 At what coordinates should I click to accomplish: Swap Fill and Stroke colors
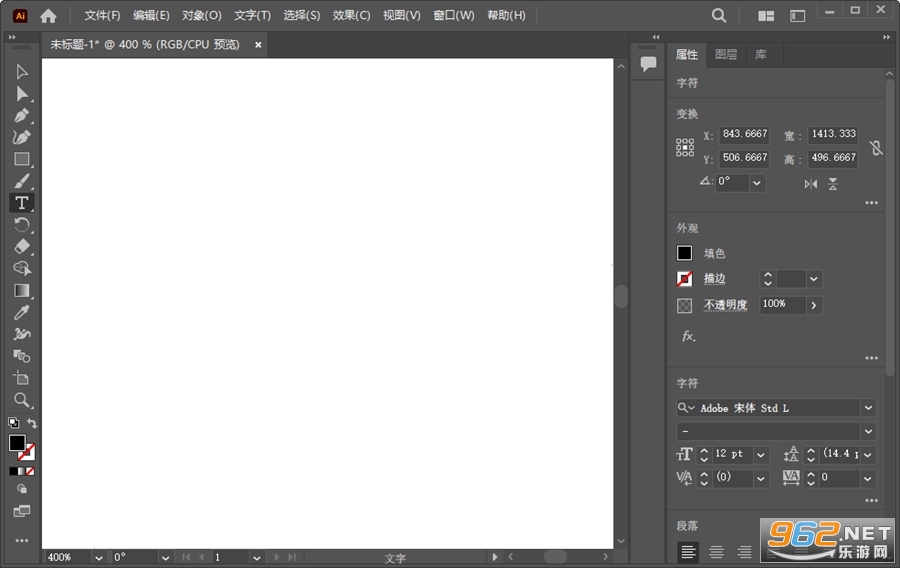[x=32, y=423]
